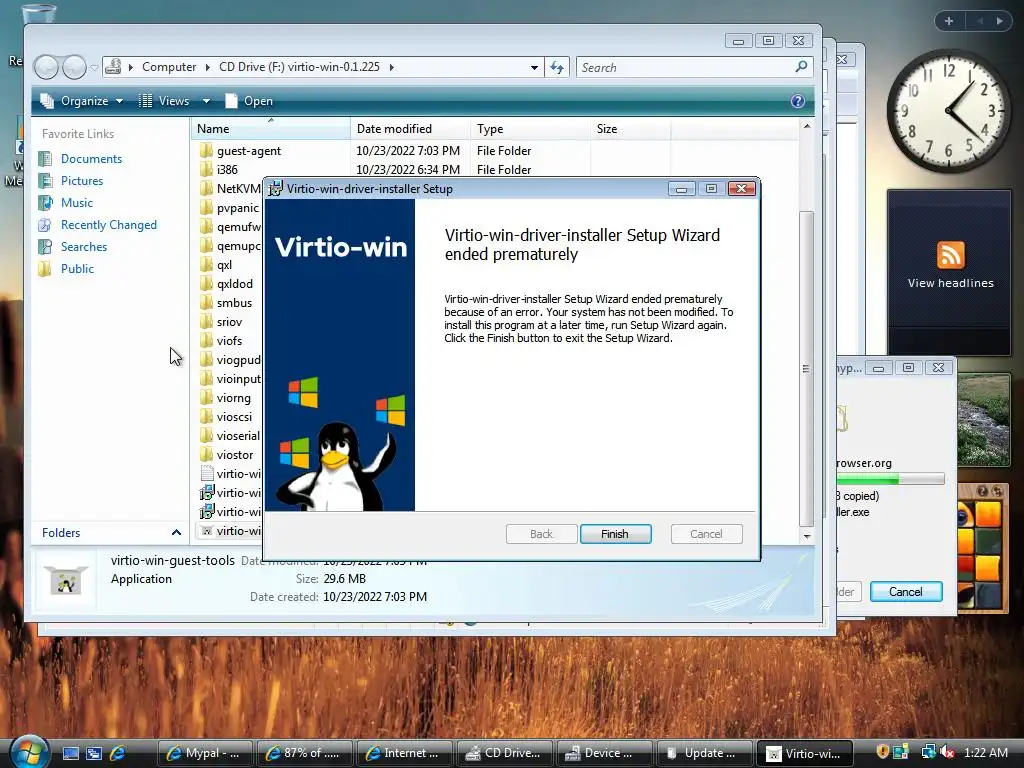Click the Back button in setup wizard
The width and height of the screenshot is (1024, 768).
click(x=541, y=534)
